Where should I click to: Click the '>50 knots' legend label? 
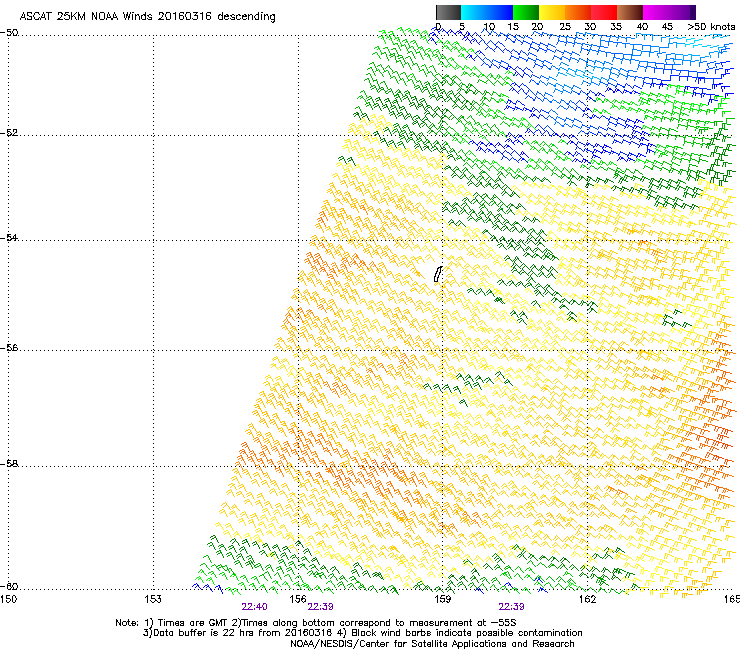pos(711,27)
